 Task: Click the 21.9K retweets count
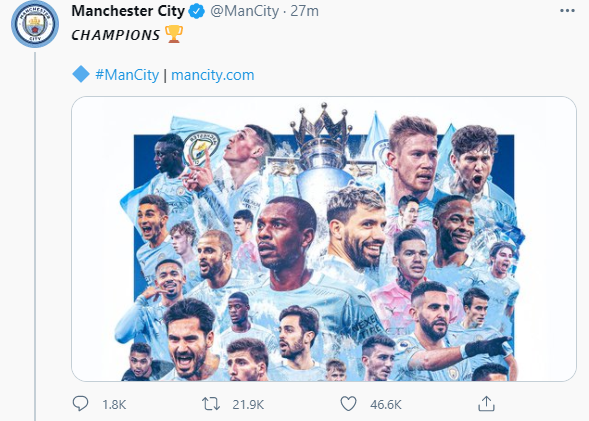click(248, 404)
